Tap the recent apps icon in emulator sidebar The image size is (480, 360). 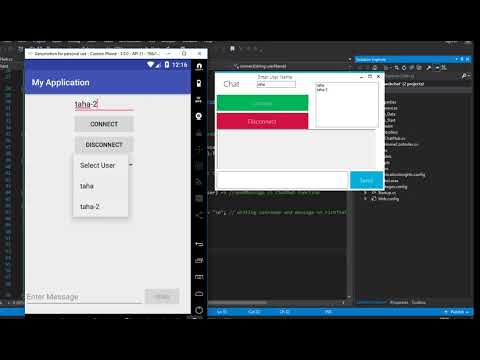[x=199, y=260]
